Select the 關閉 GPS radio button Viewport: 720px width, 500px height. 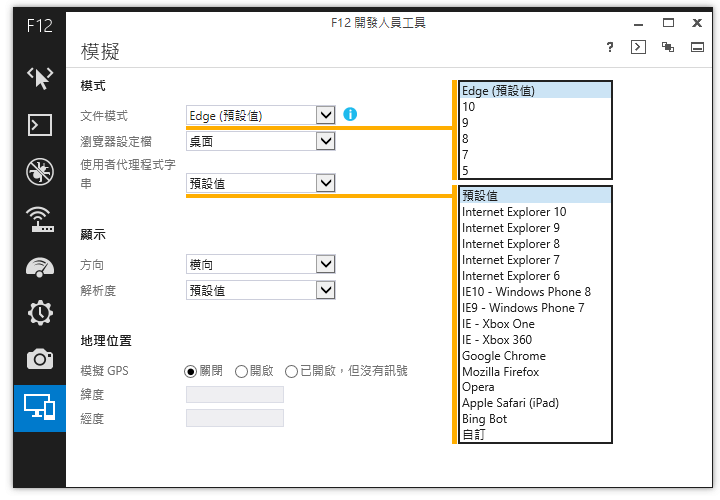pos(191,371)
